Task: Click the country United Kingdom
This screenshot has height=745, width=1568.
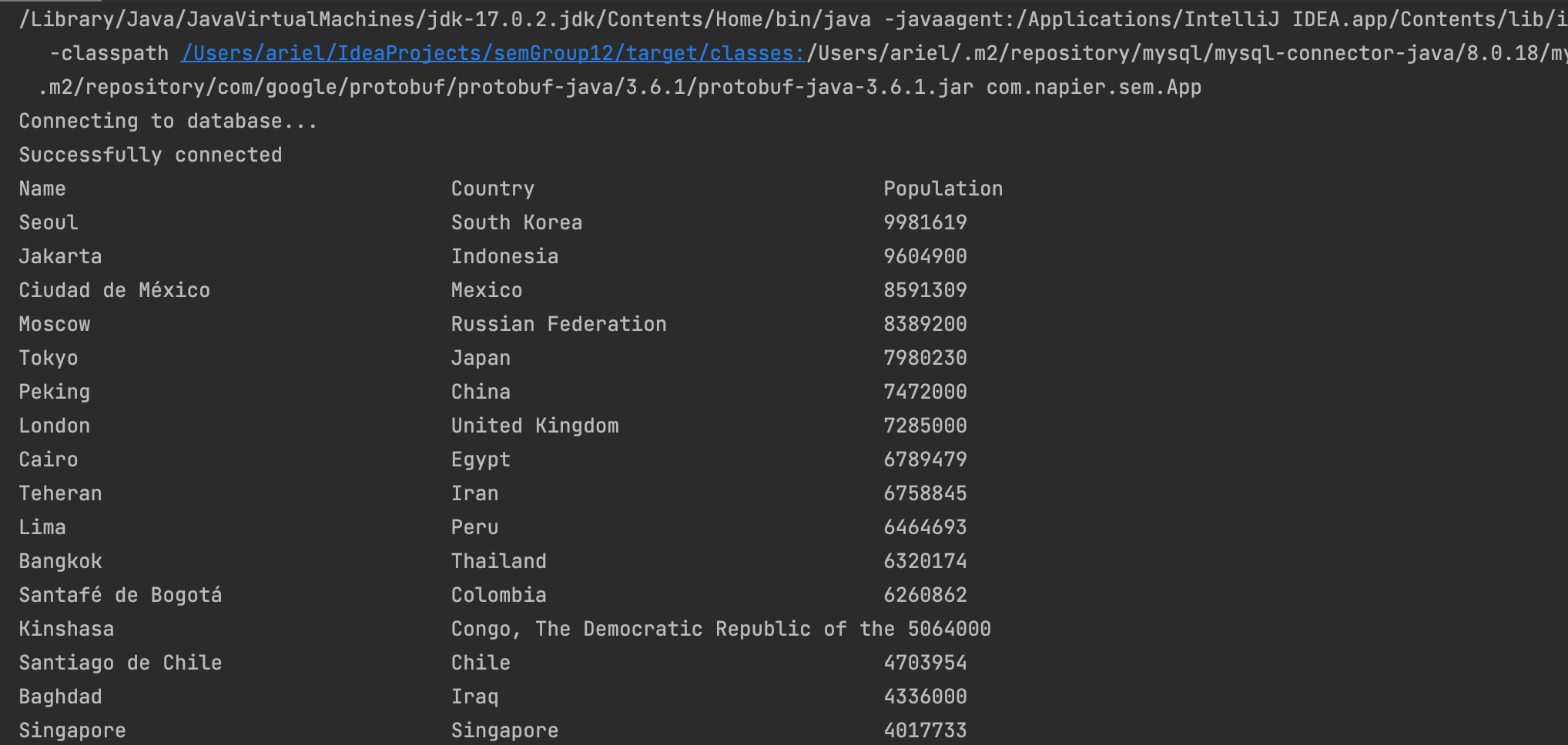Action: [535, 426]
